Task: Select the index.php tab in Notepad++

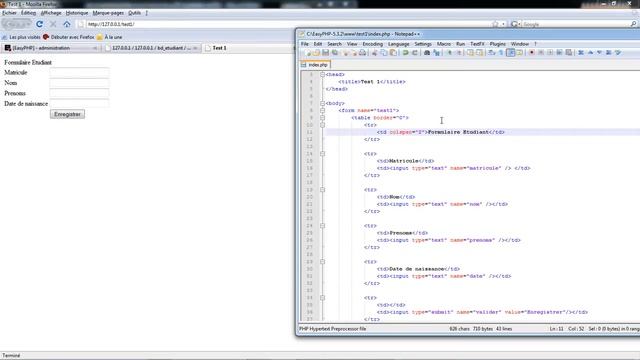Action: (315, 64)
